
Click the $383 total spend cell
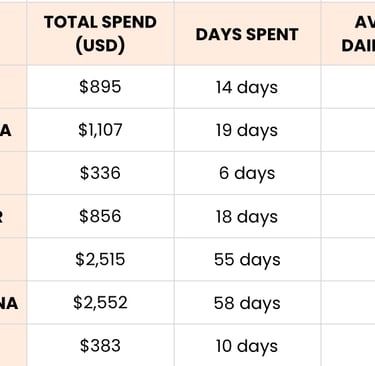tap(100, 345)
